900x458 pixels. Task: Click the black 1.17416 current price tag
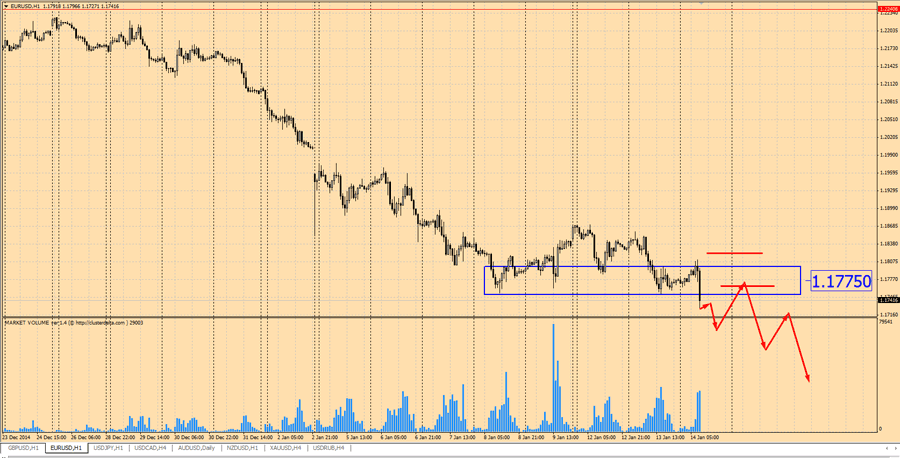888,300
